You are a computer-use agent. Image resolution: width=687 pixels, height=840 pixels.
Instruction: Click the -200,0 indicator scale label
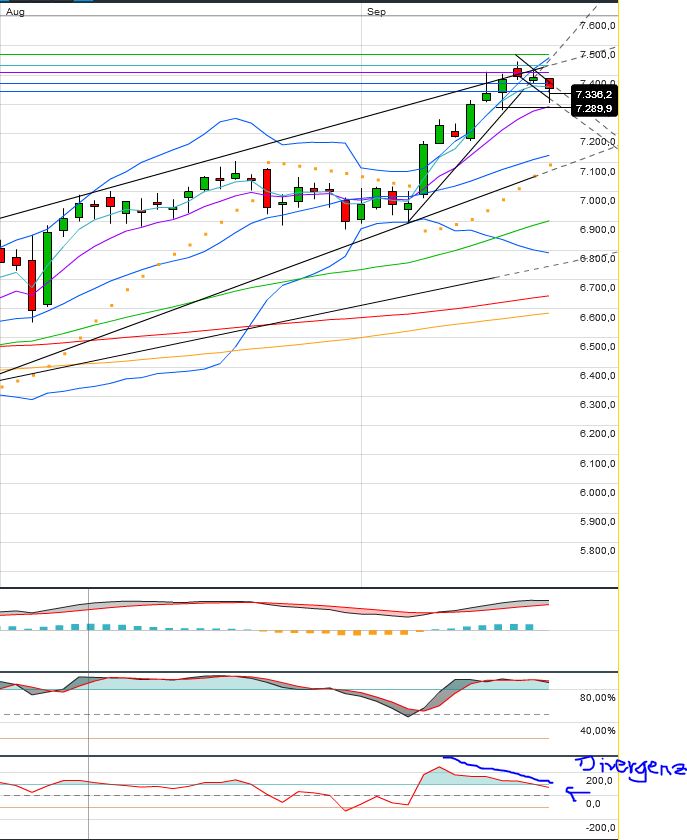point(598,828)
